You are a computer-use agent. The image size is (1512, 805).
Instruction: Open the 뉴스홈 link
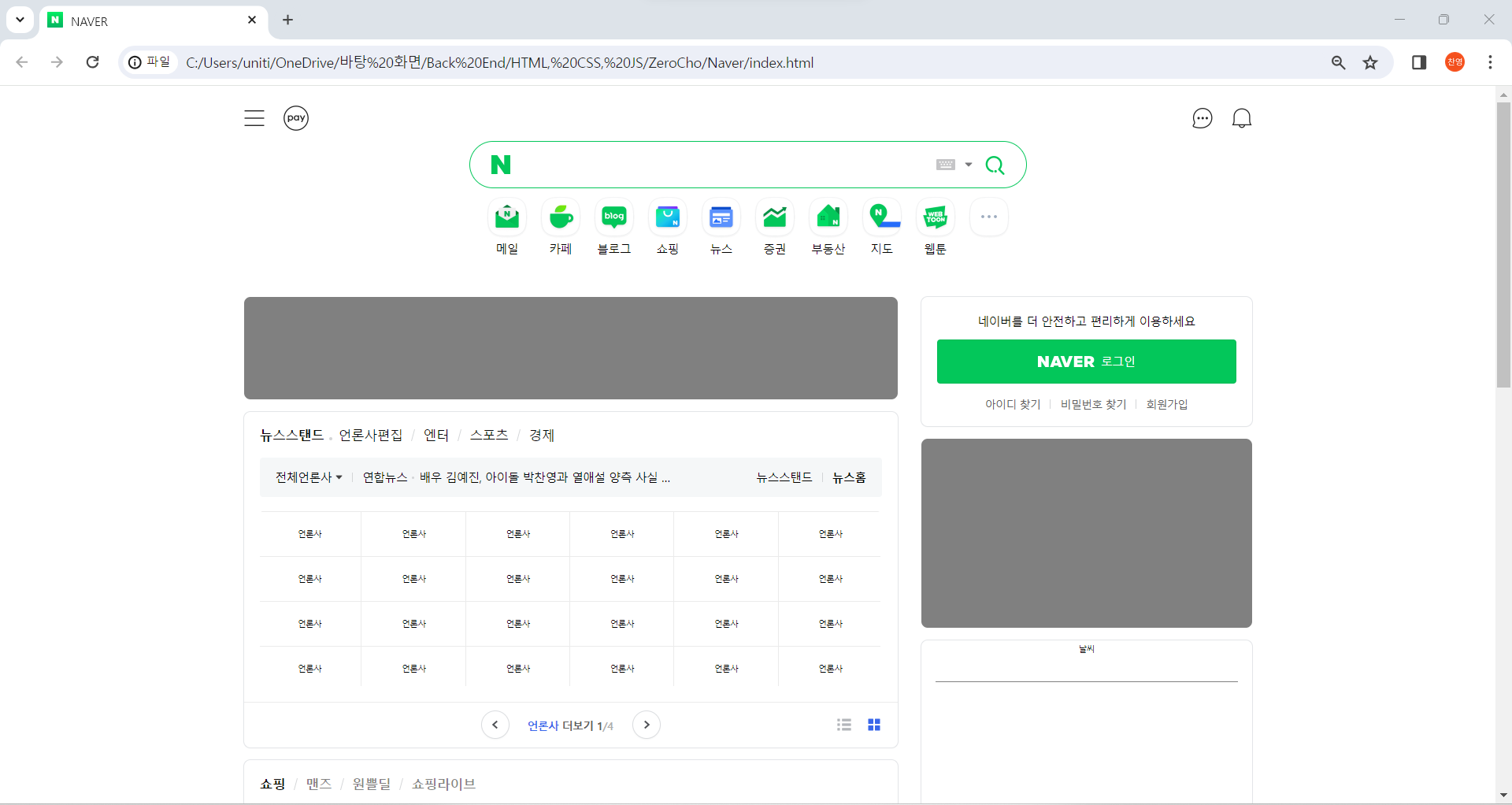pyautogui.click(x=850, y=477)
